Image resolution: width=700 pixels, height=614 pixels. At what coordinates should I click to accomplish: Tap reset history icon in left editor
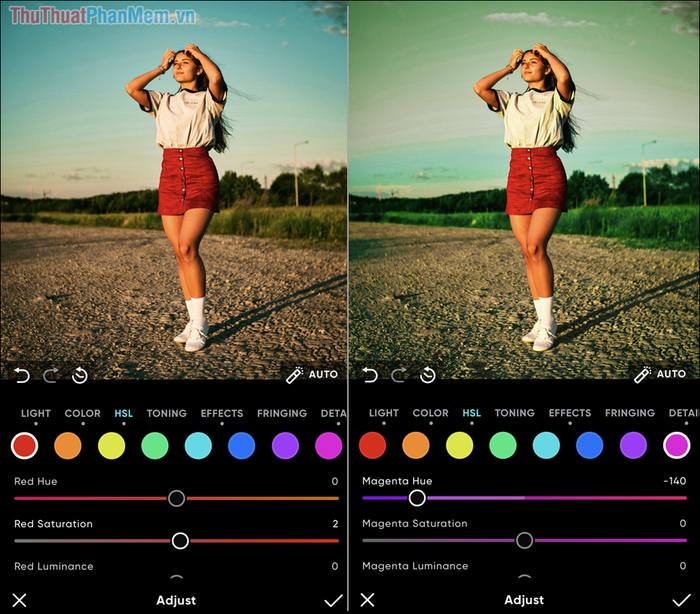click(80, 375)
